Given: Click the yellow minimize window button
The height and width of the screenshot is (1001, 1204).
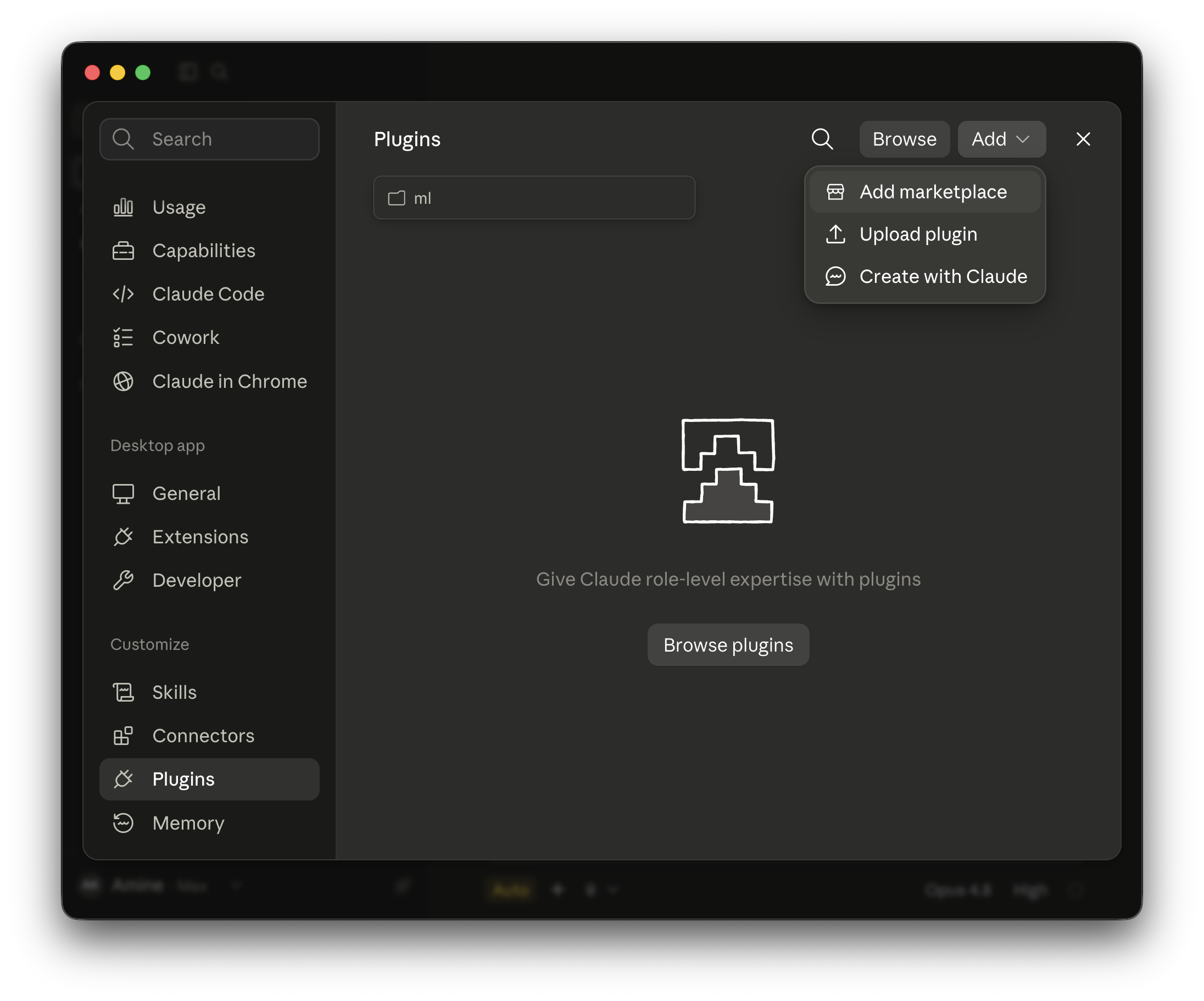Looking at the screenshot, I should pos(118,72).
